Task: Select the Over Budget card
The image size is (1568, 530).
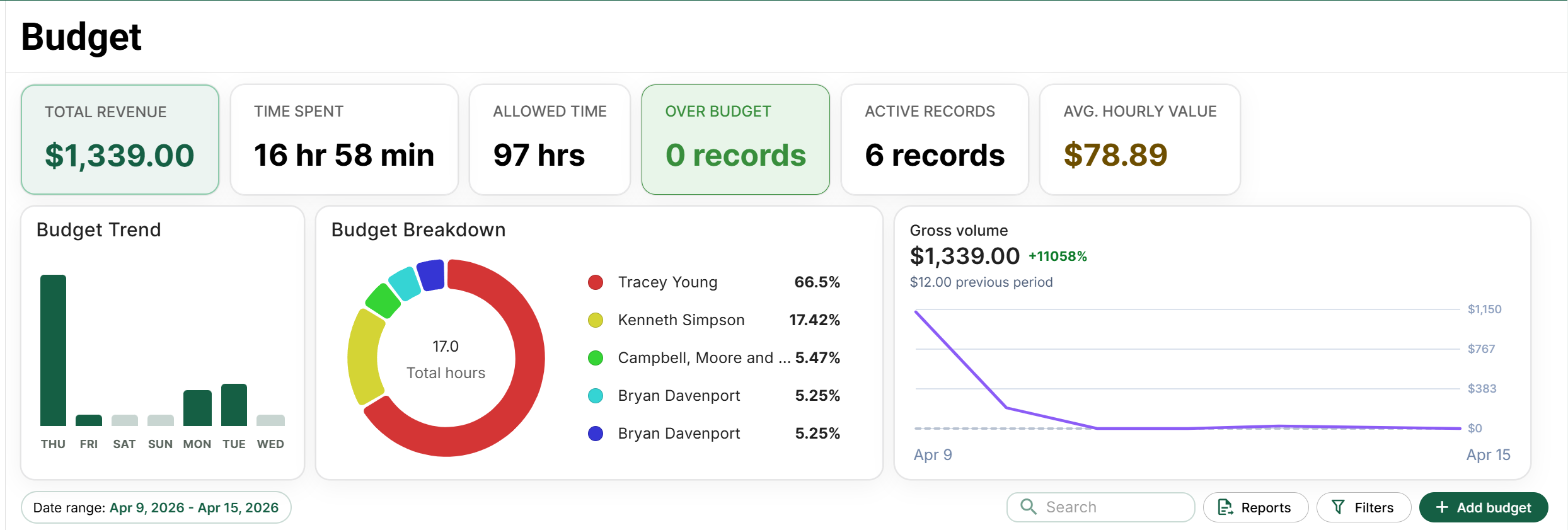Action: pyautogui.click(x=735, y=139)
